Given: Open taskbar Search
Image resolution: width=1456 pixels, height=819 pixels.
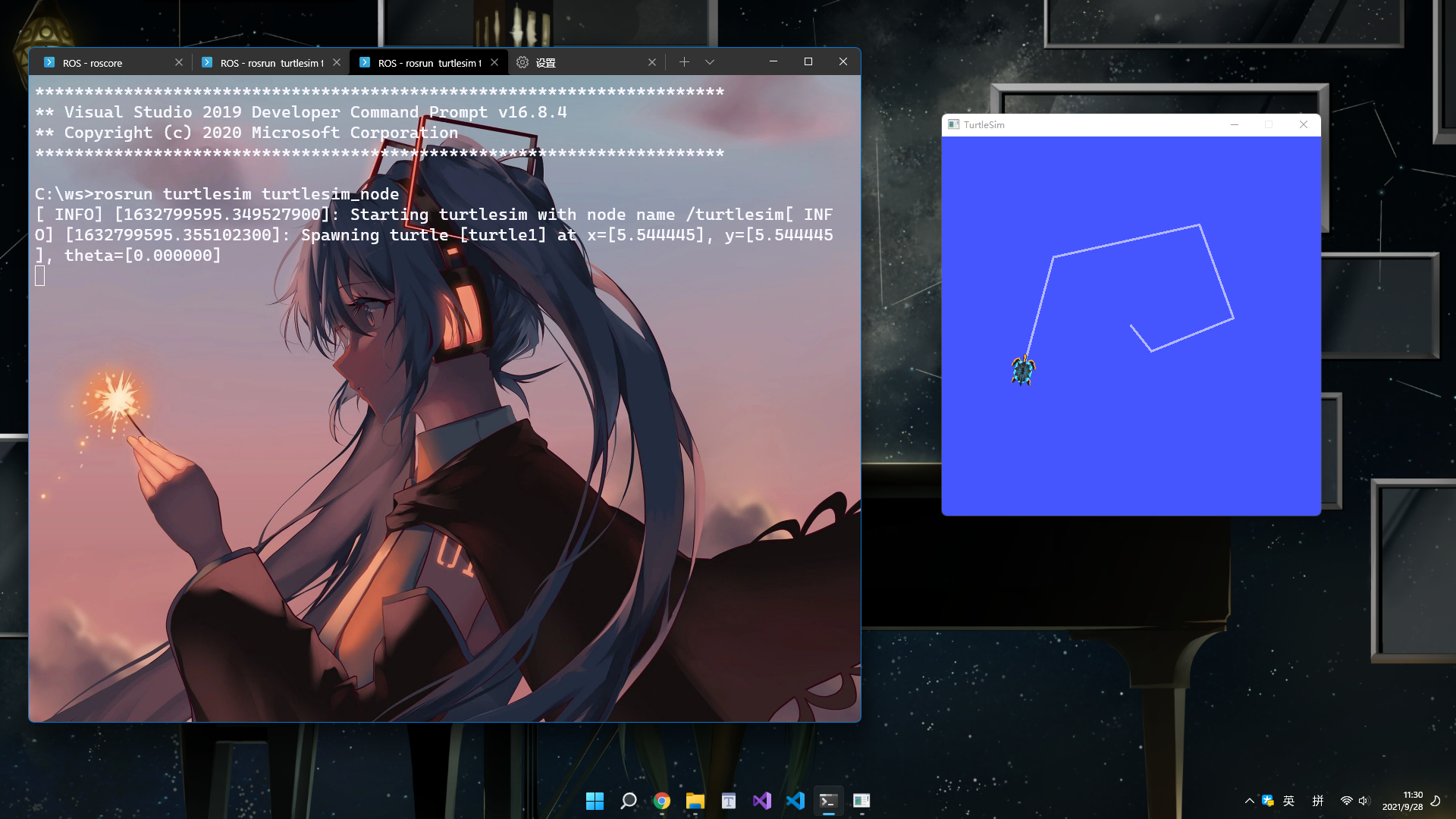Looking at the screenshot, I should coord(628,801).
